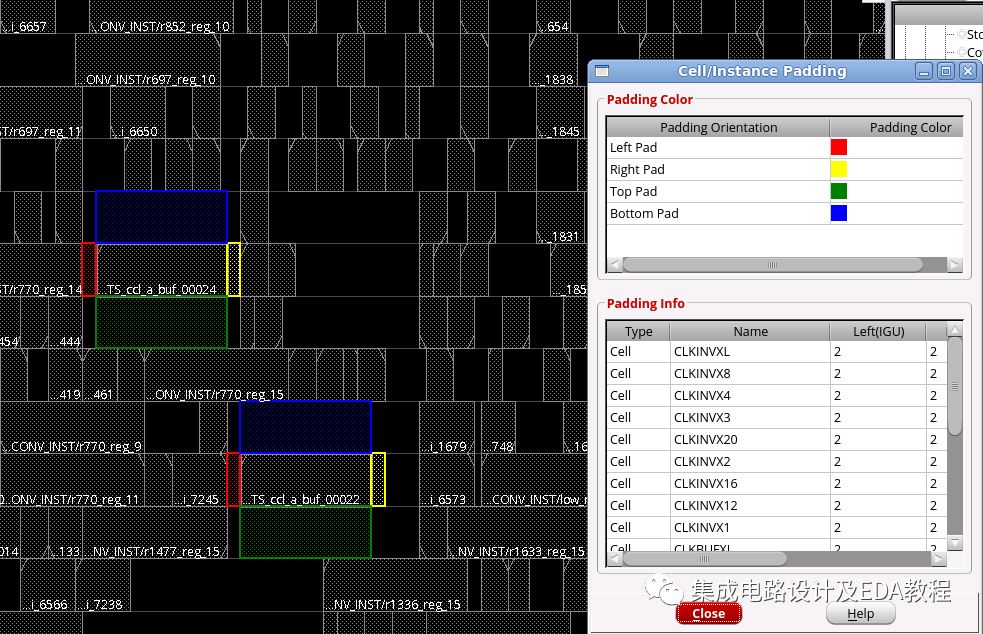Sort by Padding Orientation column header

pos(718,127)
